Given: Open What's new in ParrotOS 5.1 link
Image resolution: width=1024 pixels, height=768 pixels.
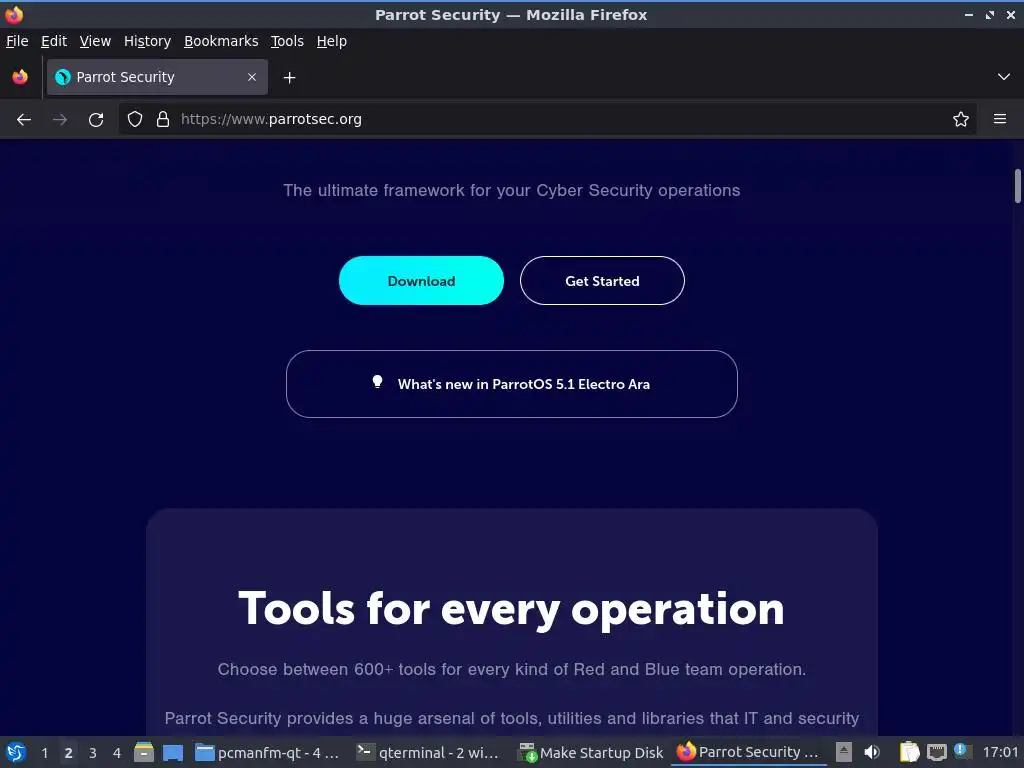Looking at the screenshot, I should (511, 384).
